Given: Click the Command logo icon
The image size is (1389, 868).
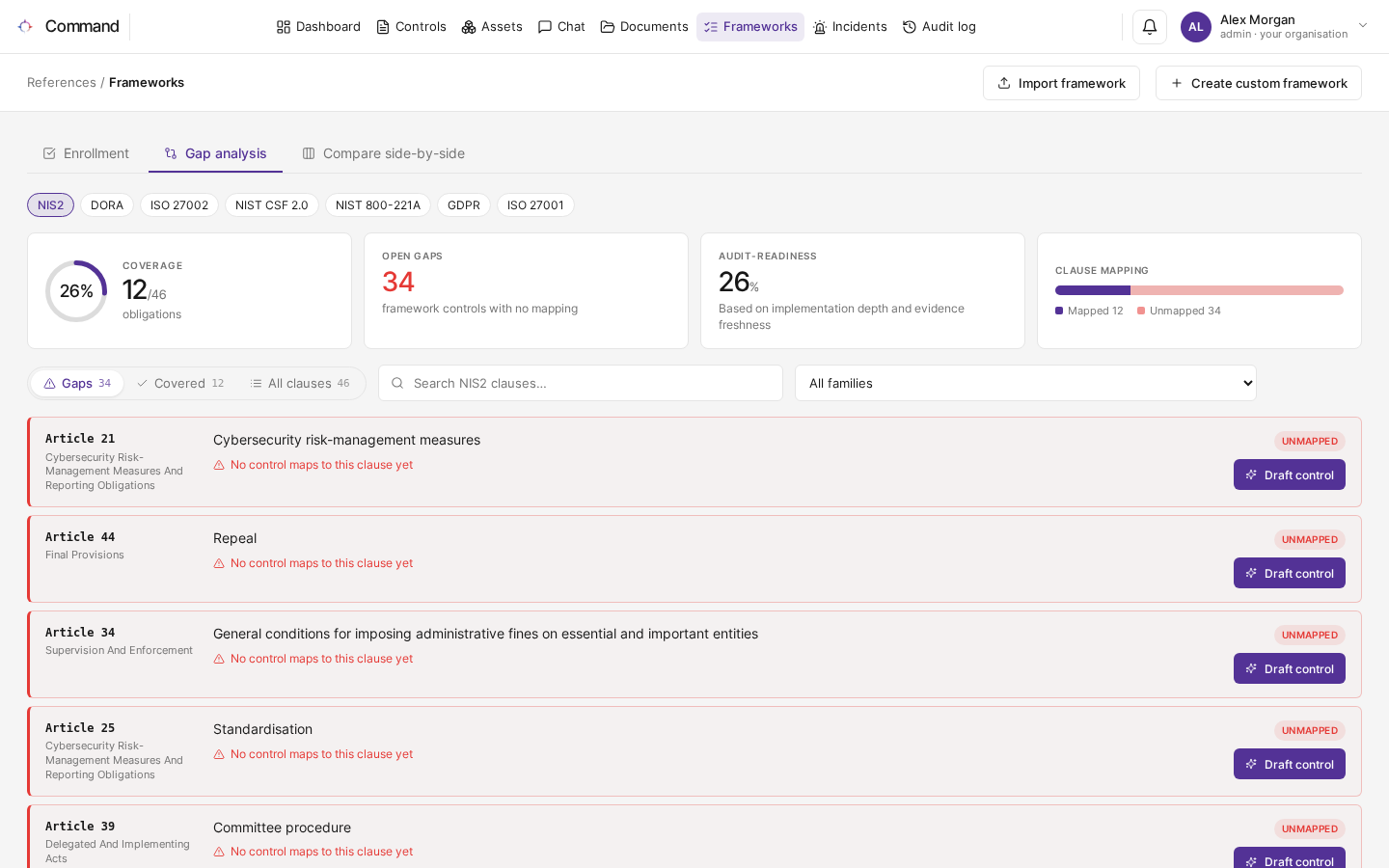Looking at the screenshot, I should coord(25,26).
